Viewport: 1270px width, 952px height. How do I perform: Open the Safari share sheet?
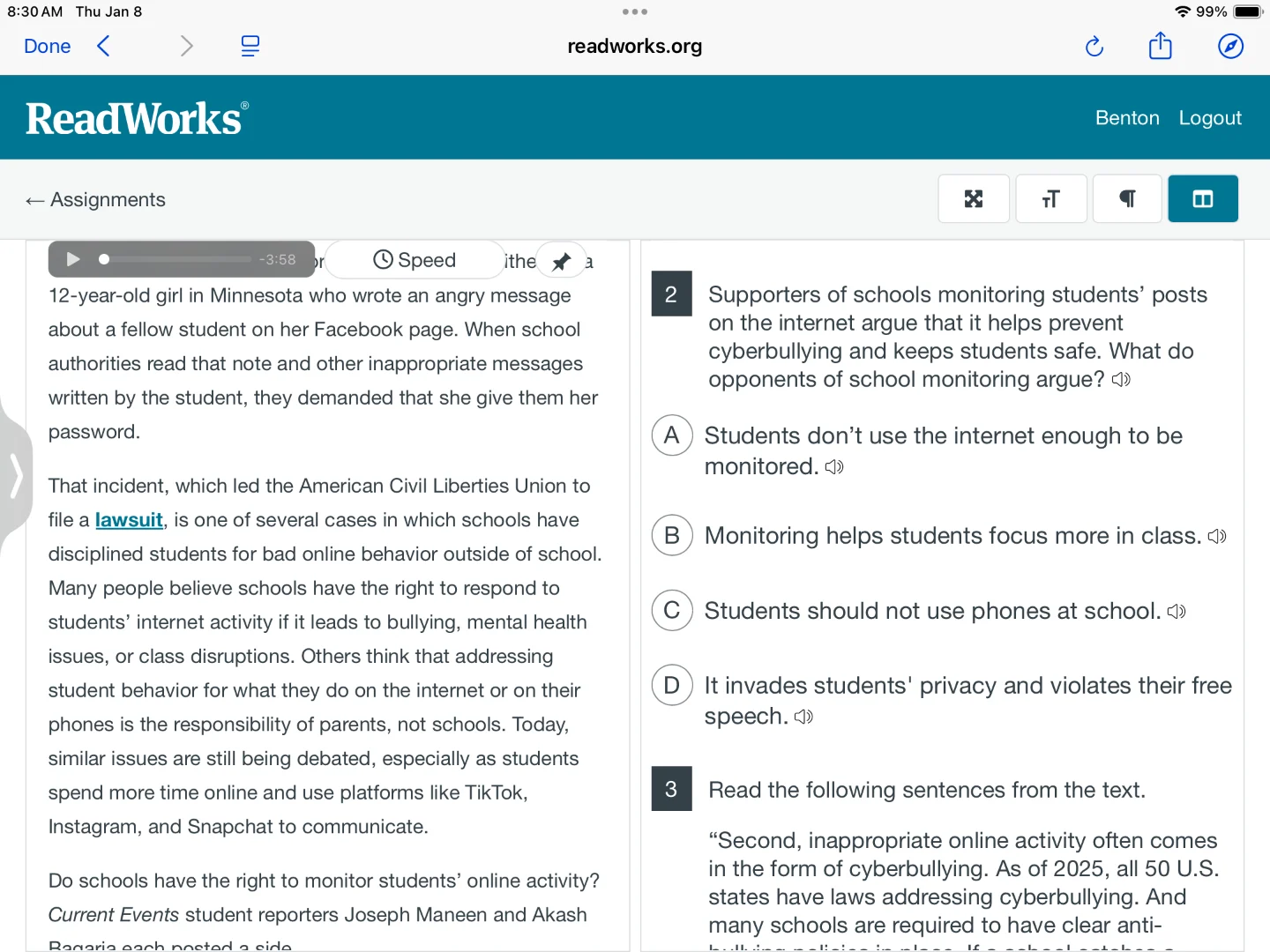[x=1161, y=46]
